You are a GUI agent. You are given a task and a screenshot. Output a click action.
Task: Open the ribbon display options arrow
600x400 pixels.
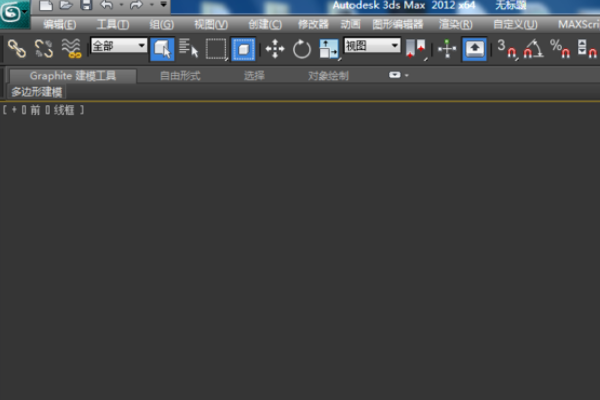(406, 75)
